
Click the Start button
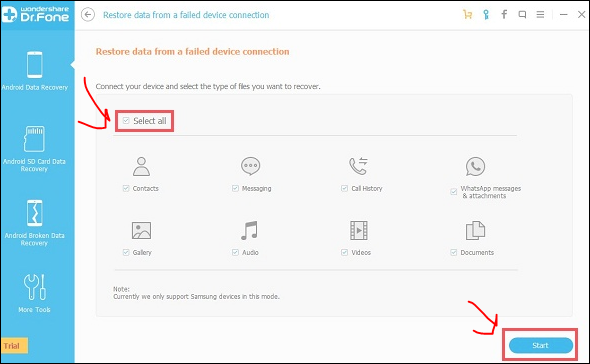[x=541, y=345]
